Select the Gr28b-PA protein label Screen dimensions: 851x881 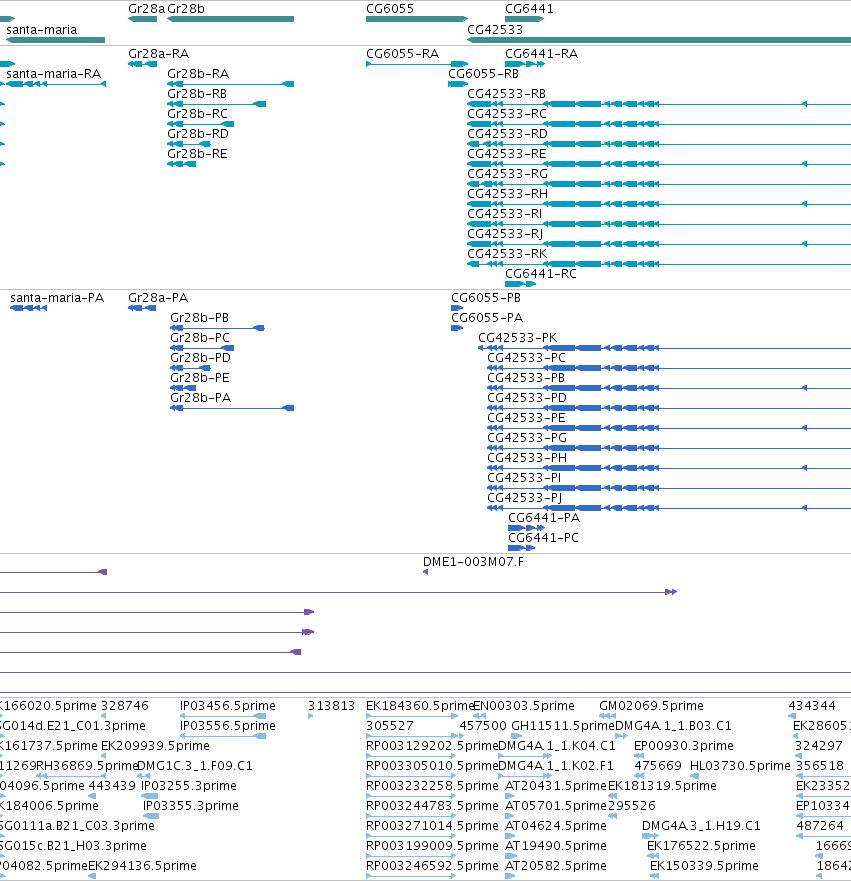point(201,398)
